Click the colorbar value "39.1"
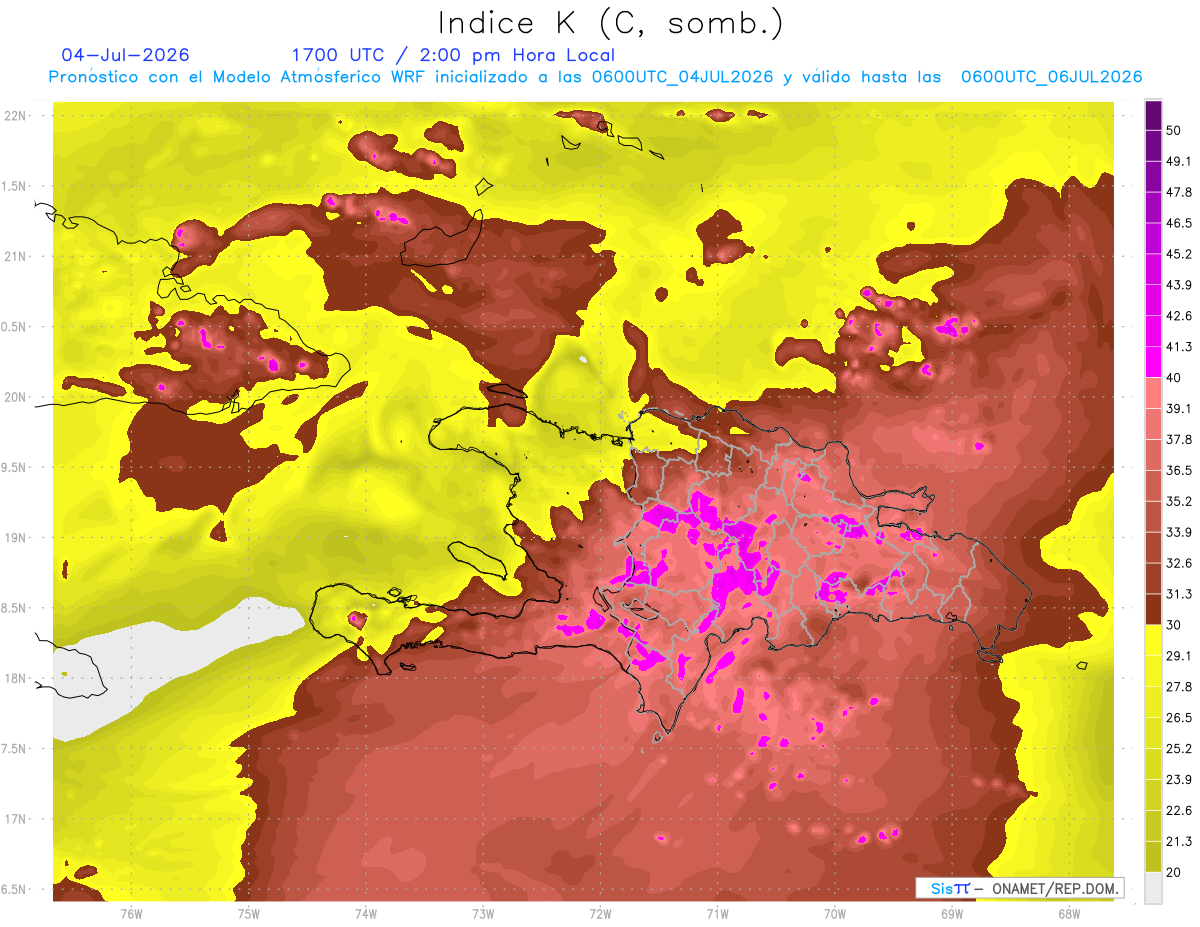Image resolution: width=1200 pixels, height=927 pixels. (x=1179, y=408)
